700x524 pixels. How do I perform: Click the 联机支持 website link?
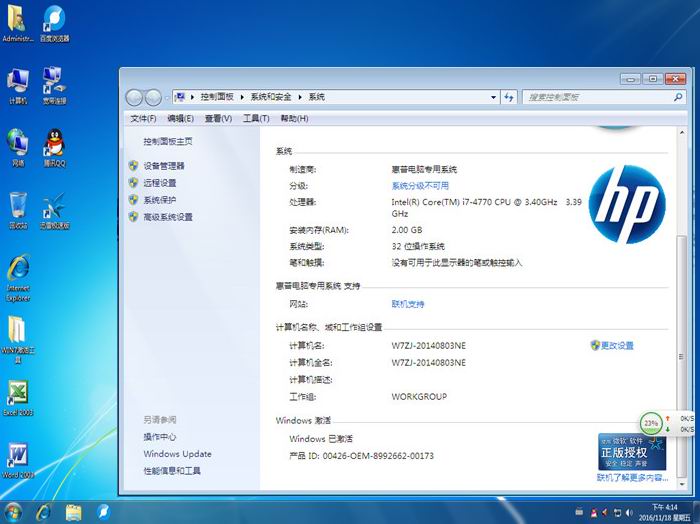pyautogui.click(x=408, y=304)
